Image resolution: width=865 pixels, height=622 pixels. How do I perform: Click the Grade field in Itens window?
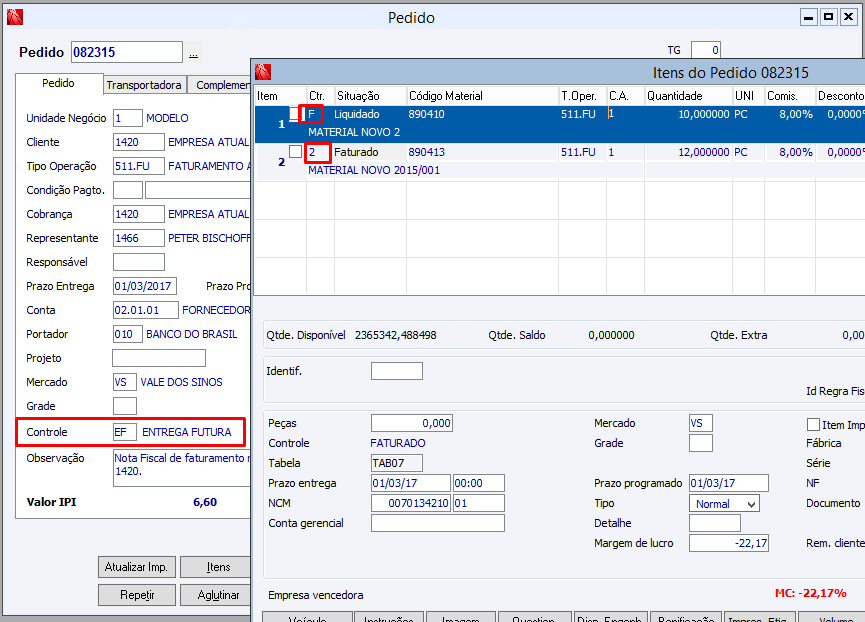701,443
